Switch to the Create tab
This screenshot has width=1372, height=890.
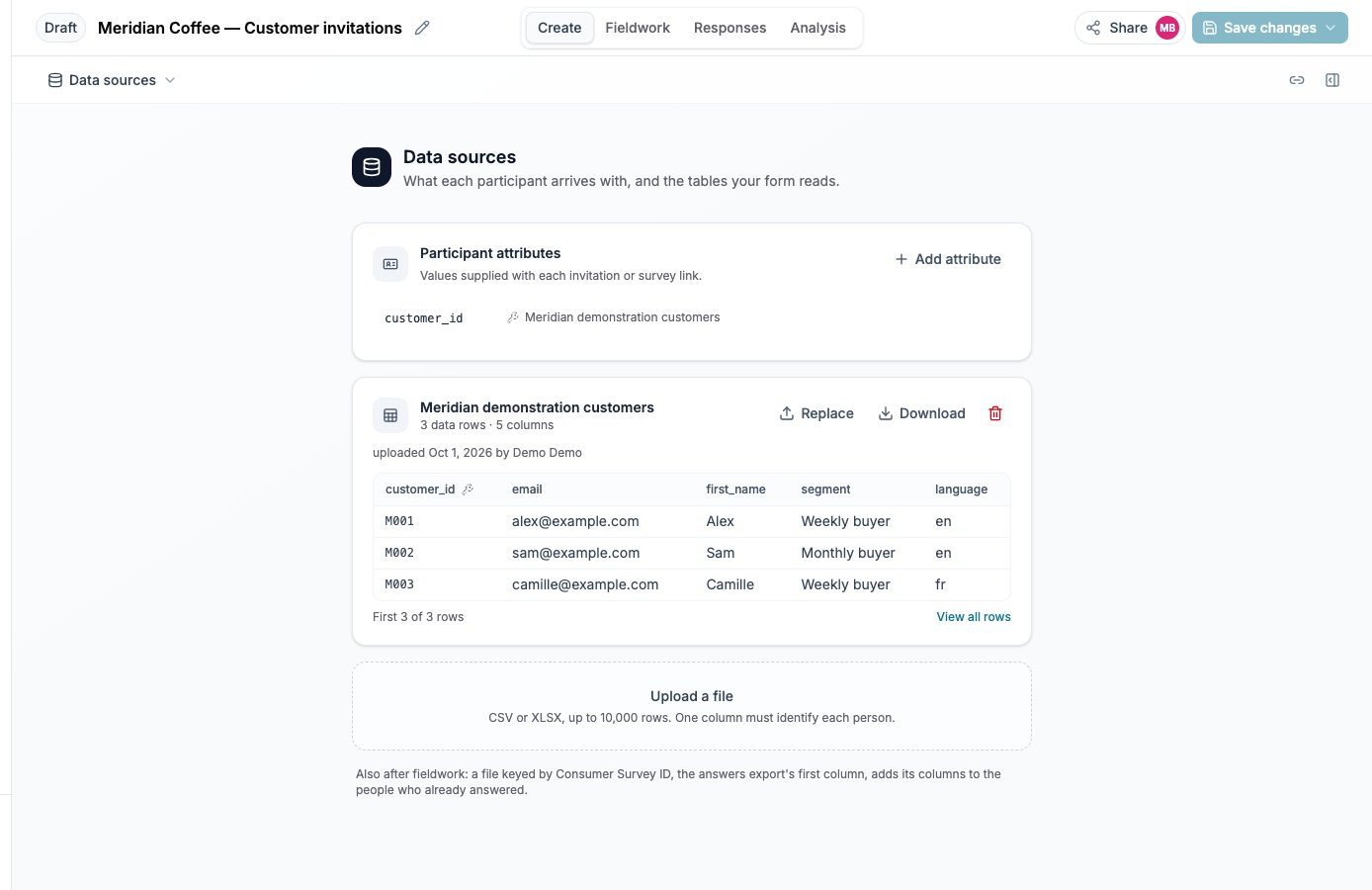point(559,28)
